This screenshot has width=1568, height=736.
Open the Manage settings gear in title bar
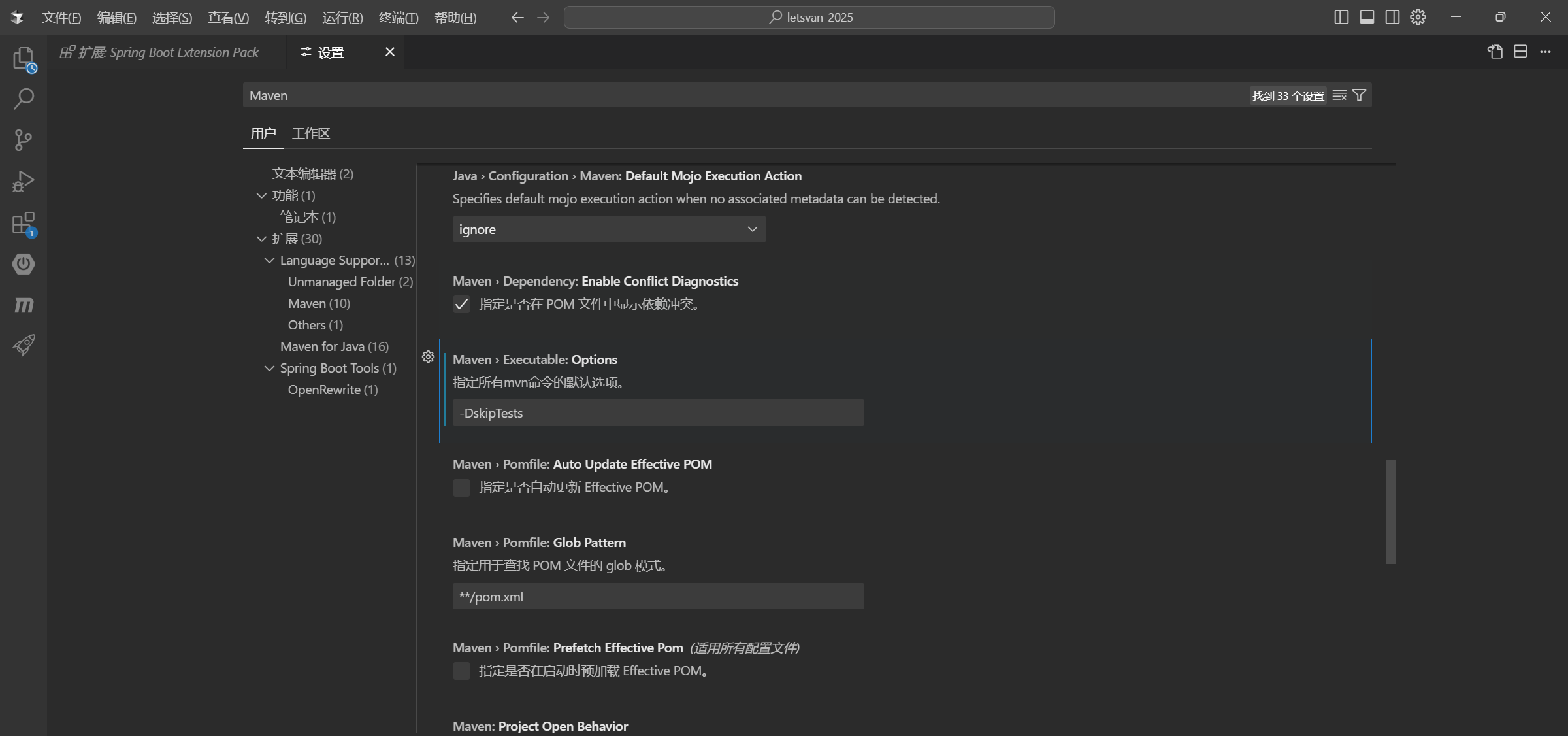1418,17
